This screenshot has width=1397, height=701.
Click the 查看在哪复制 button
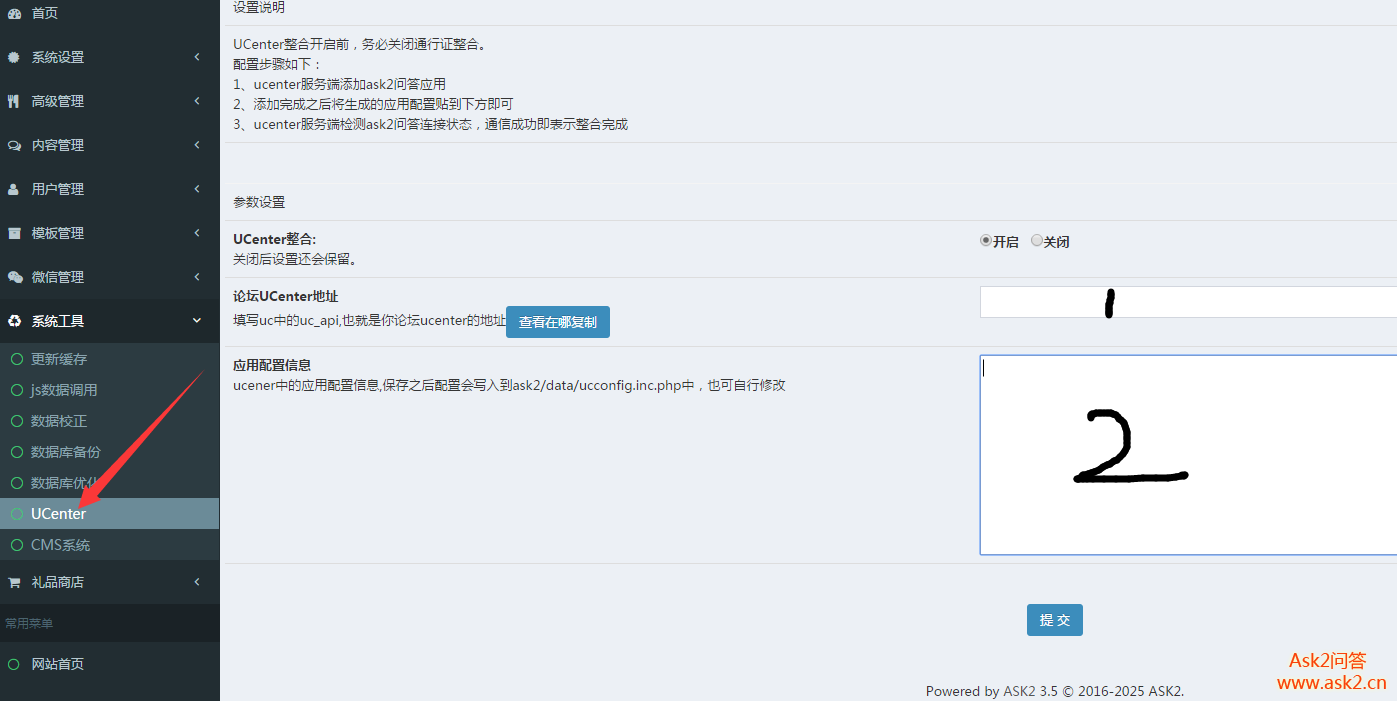pos(557,323)
